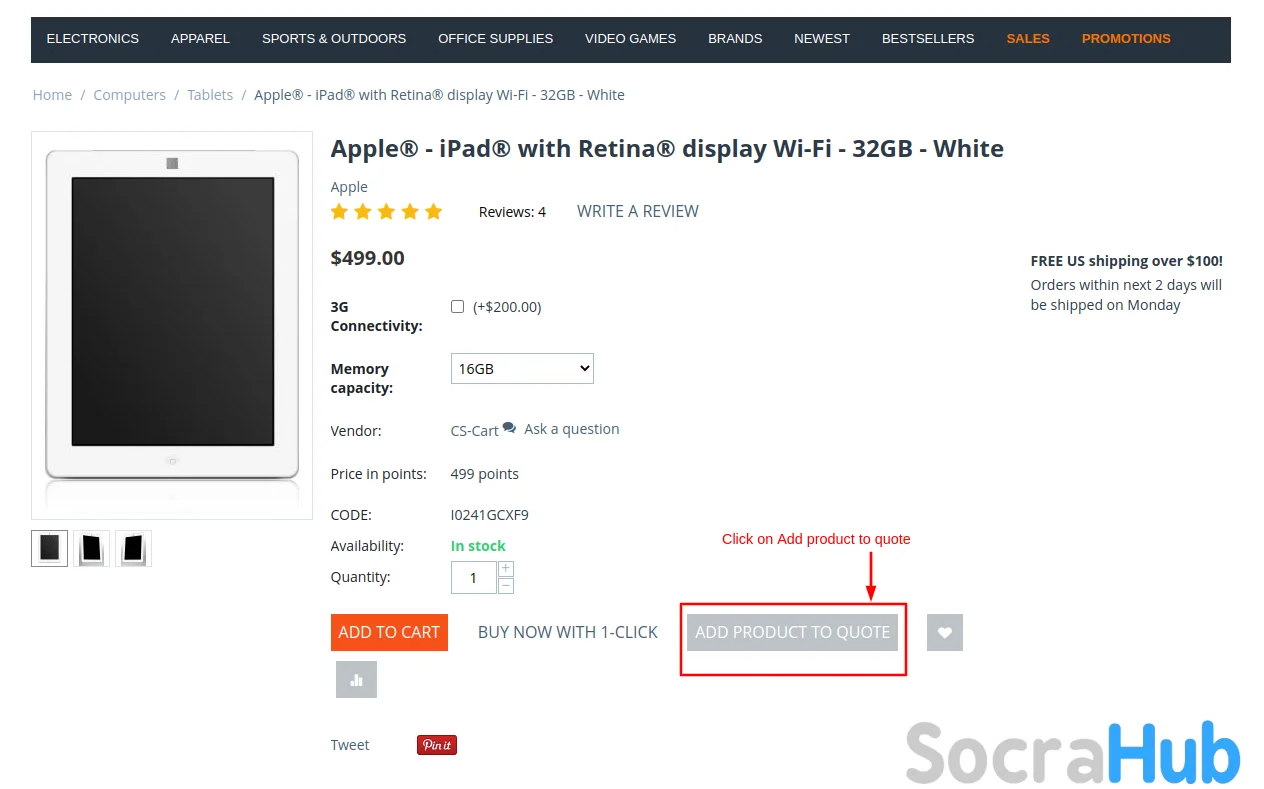Select the third product thumbnail
This screenshot has height=789, width=1264.
133,548
